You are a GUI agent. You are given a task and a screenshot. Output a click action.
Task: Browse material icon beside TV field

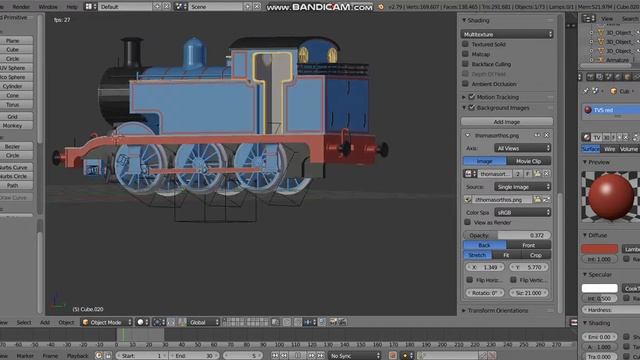tap(587, 138)
